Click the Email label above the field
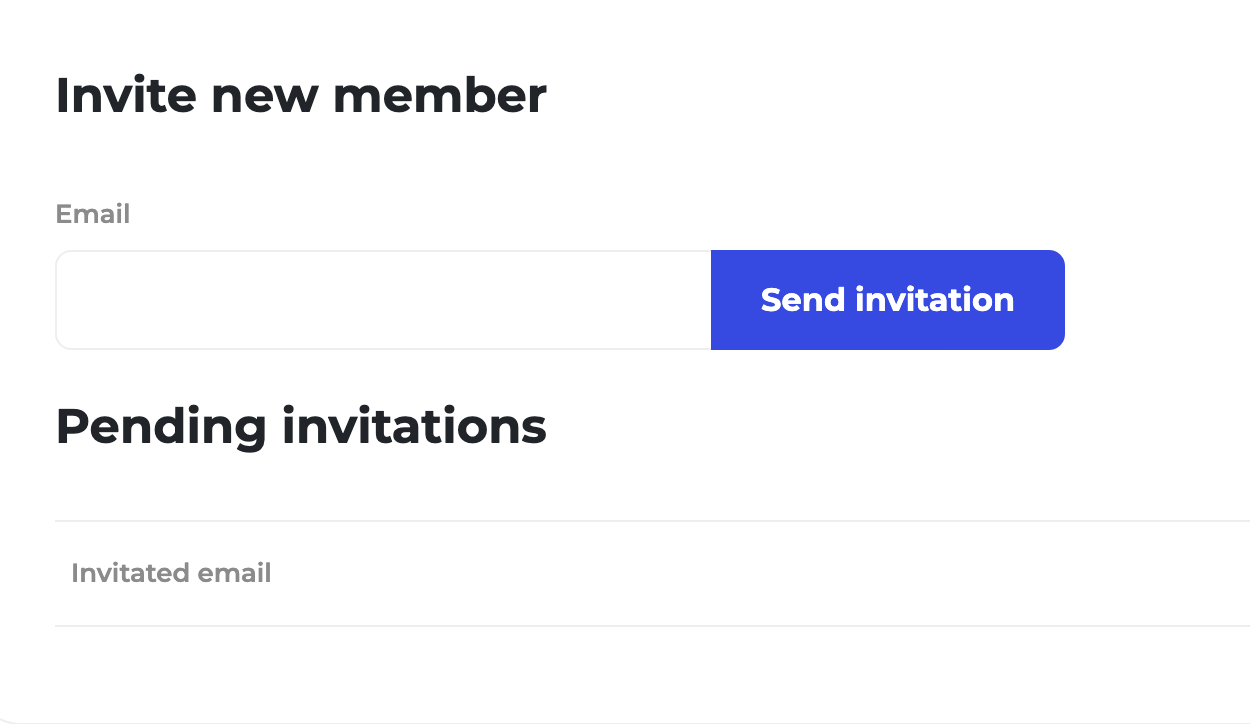Image resolution: width=1250 pixels, height=724 pixels. coord(93,214)
